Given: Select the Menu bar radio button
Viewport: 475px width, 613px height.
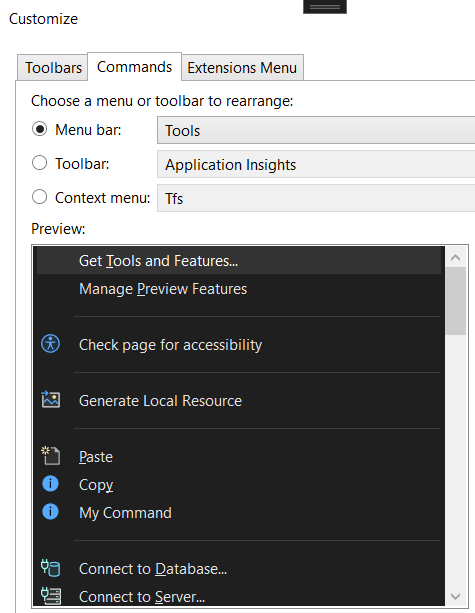Looking at the screenshot, I should 39,129.
